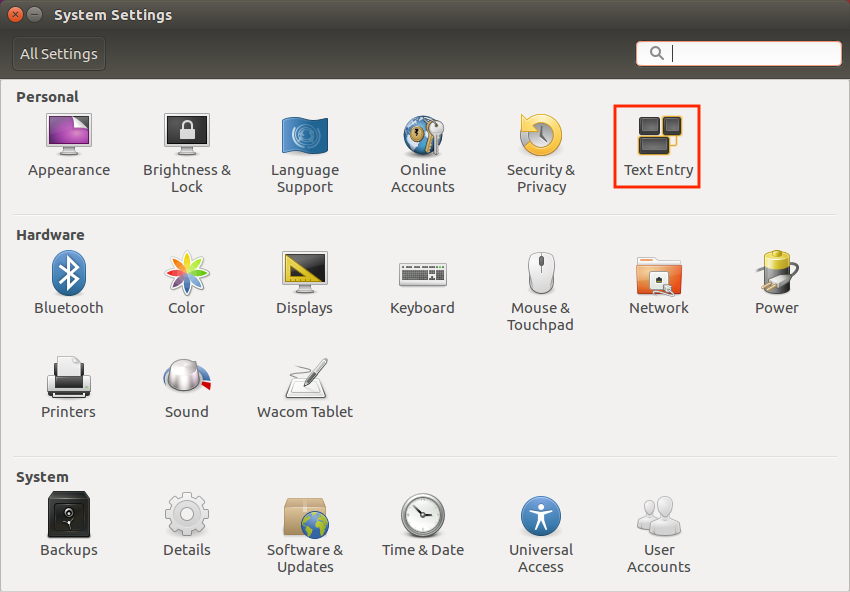850x592 pixels.
Task: Minimize the System Settings window
Action: (x=35, y=15)
